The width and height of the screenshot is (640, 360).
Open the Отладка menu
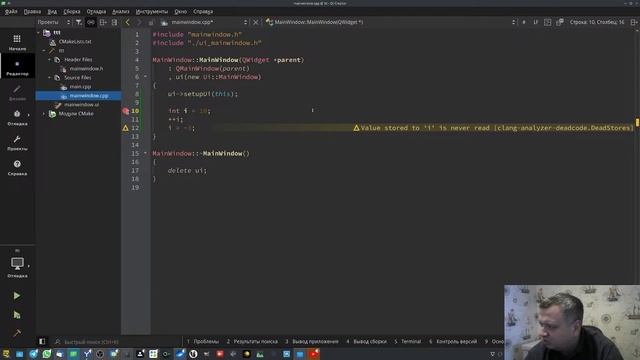pos(96,11)
